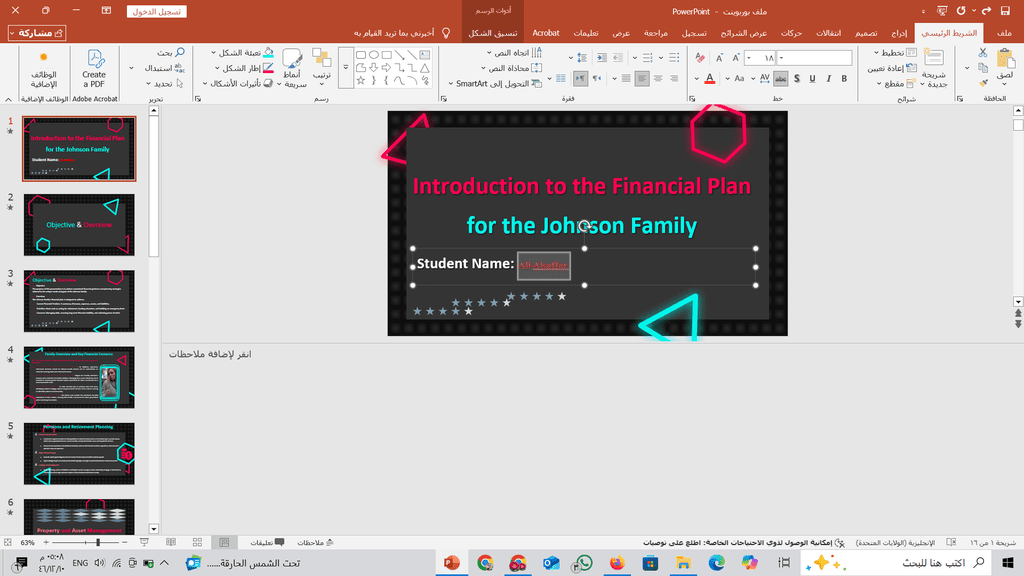Click the add columns icon

(x=561, y=78)
